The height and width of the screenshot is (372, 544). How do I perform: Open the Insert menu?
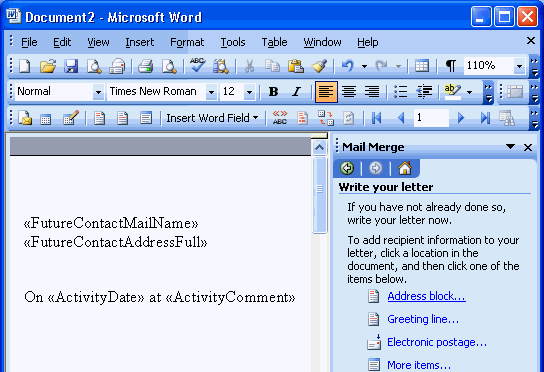pos(139,42)
